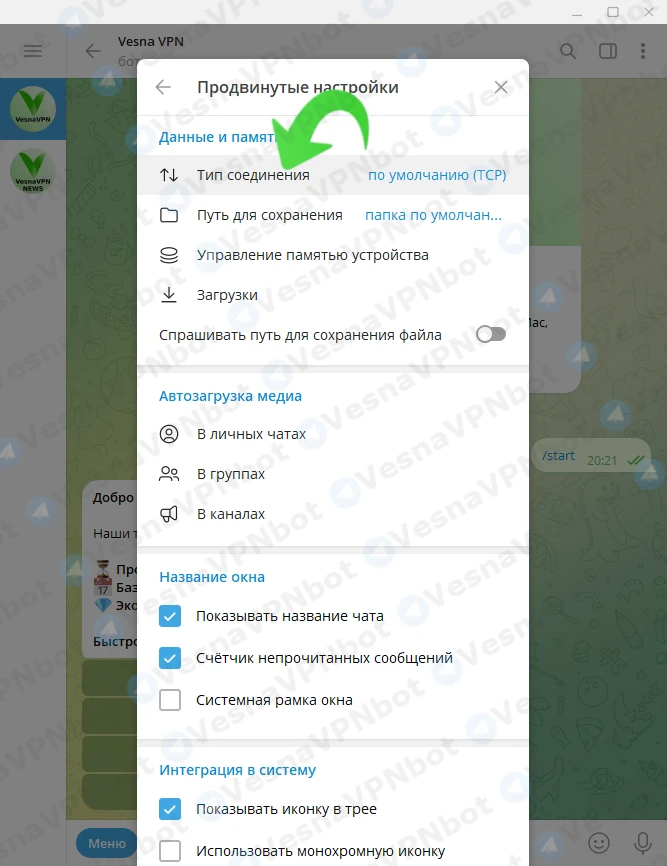Screen dimensions: 667x866
Task: Open connection type setting
Action: pos(333,175)
